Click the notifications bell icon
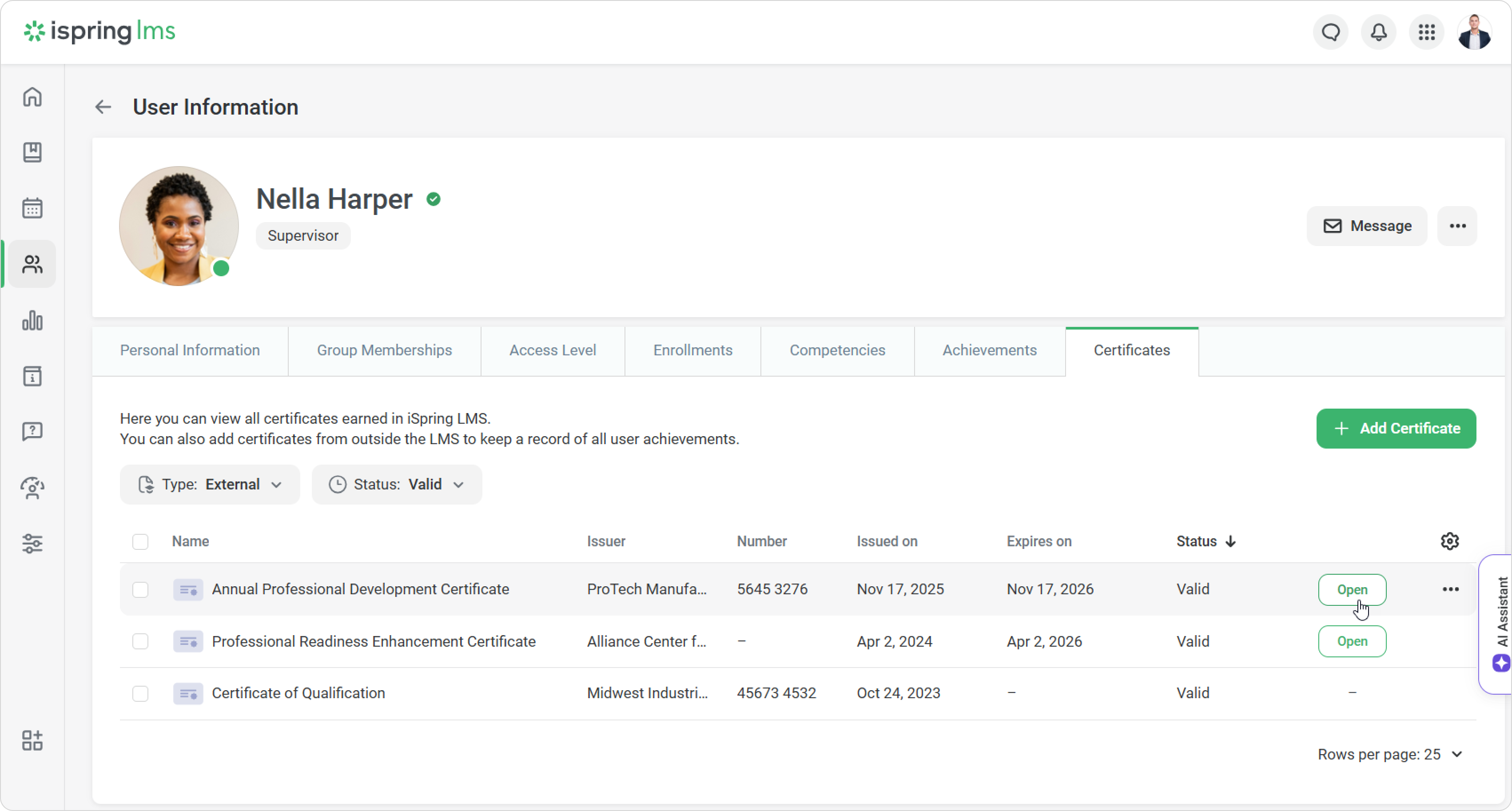 (1378, 32)
